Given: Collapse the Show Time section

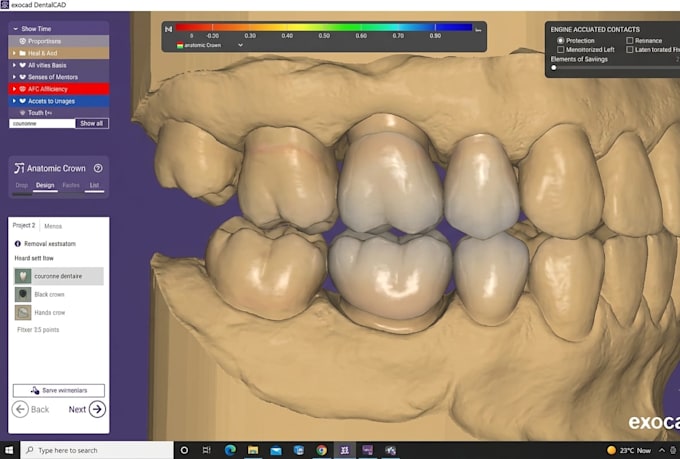Looking at the screenshot, I should point(16,29).
